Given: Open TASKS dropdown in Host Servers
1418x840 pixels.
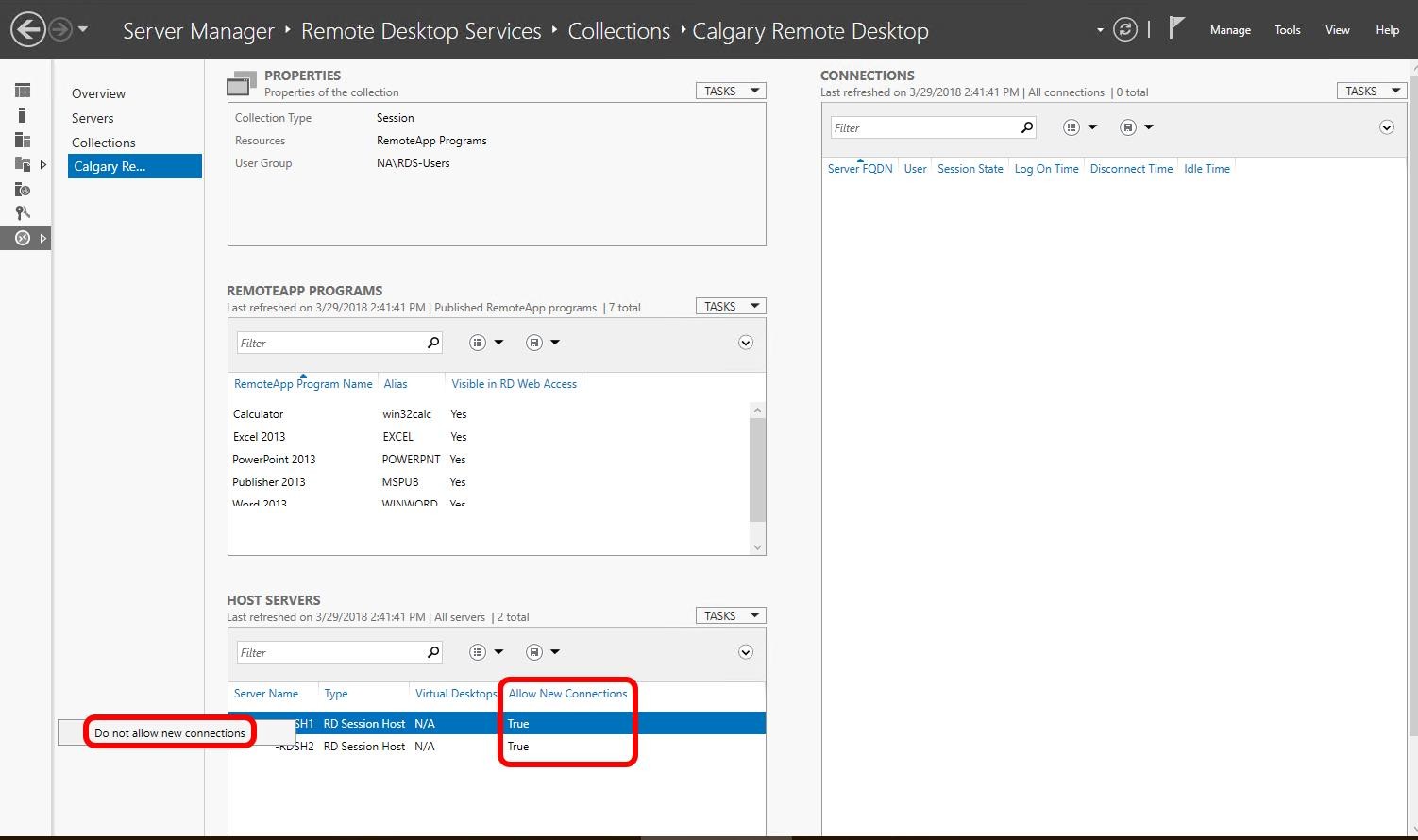Looking at the screenshot, I should tap(731, 615).
